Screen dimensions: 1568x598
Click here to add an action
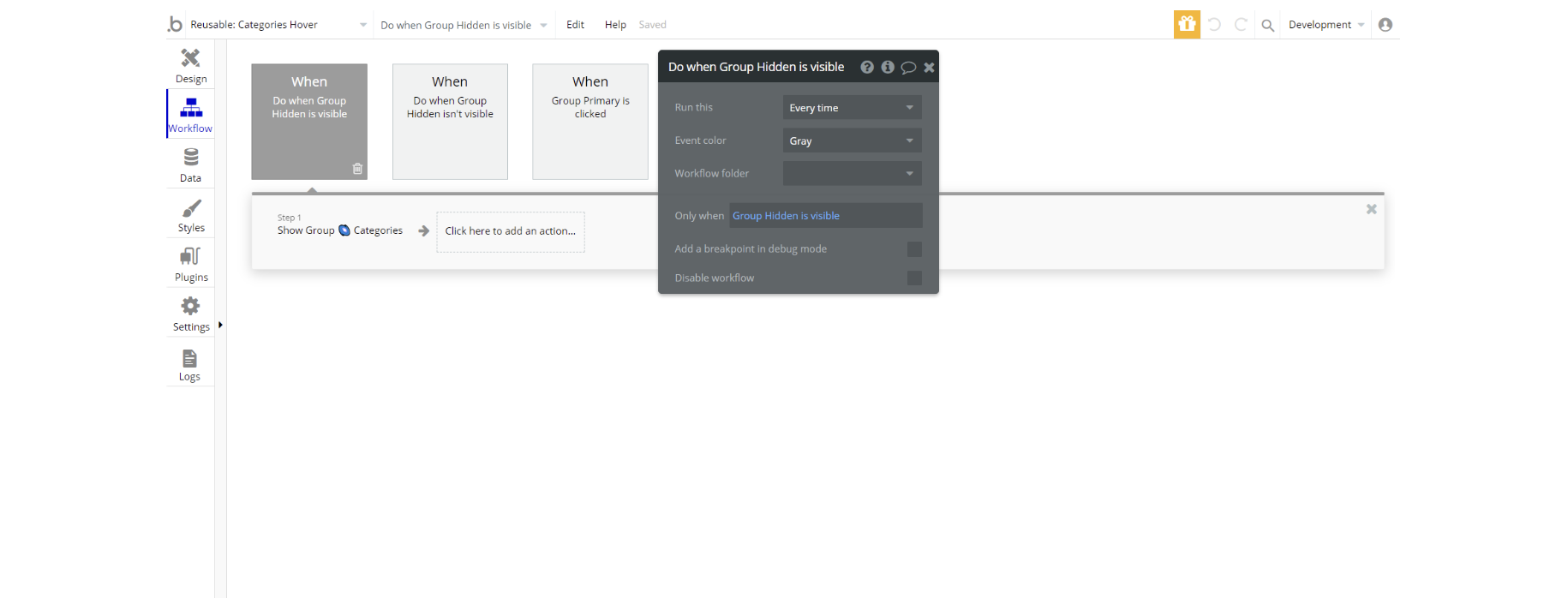pyautogui.click(x=511, y=231)
